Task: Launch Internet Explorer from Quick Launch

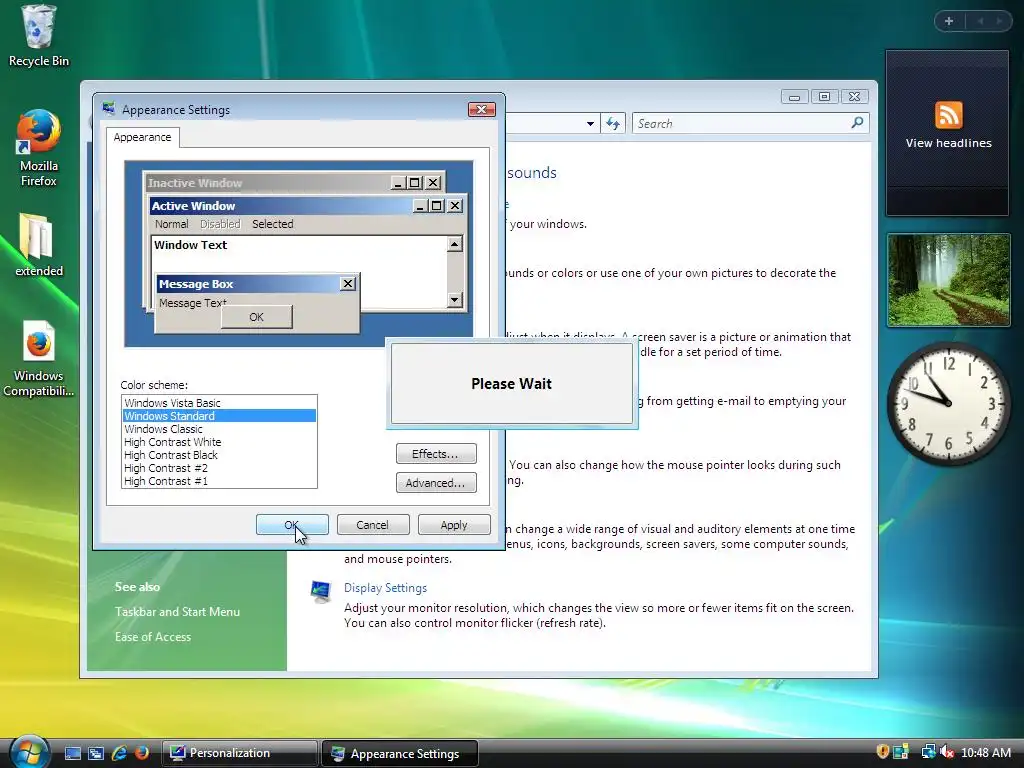Action: click(x=119, y=753)
